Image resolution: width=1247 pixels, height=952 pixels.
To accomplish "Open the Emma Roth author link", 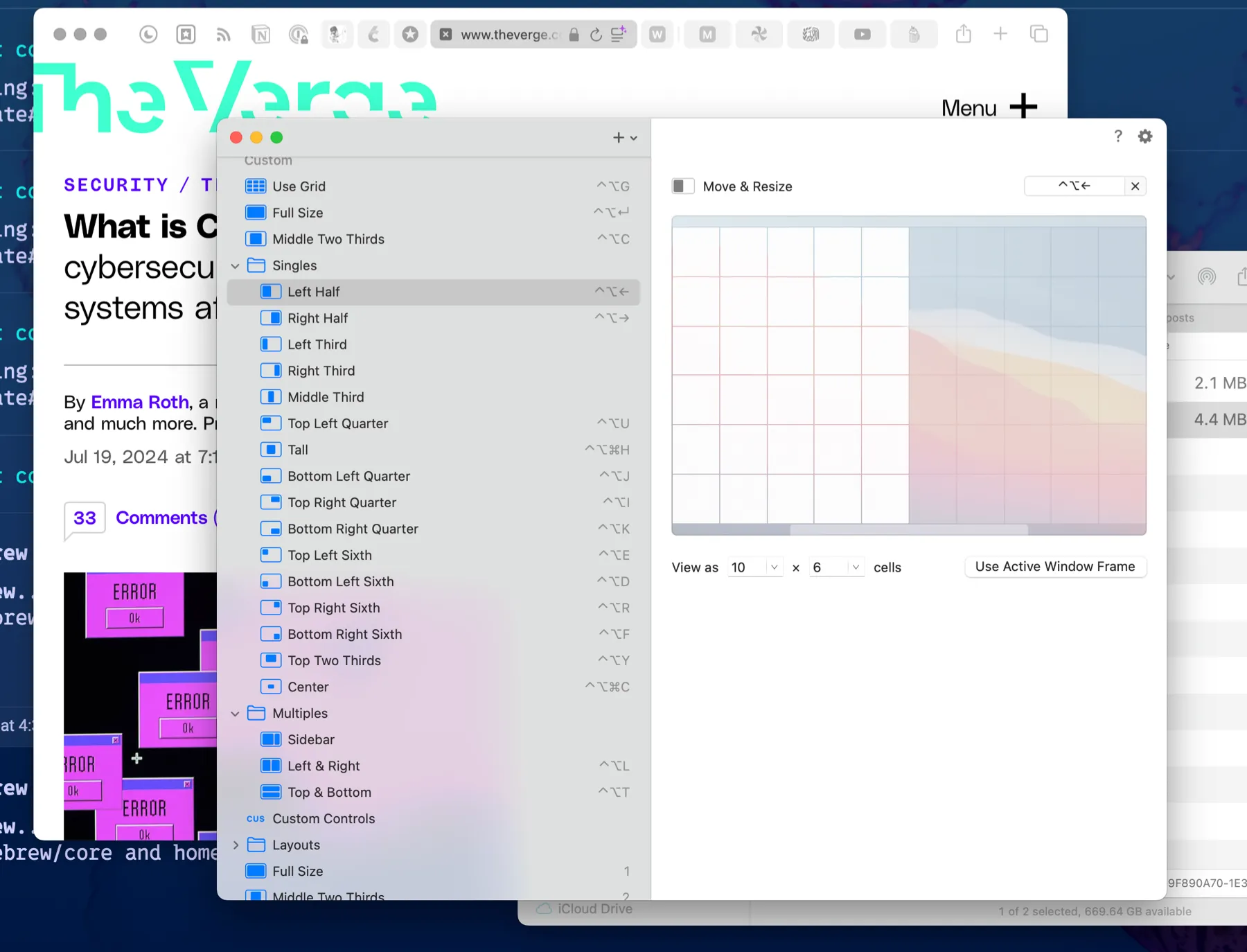I will point(140,402).
